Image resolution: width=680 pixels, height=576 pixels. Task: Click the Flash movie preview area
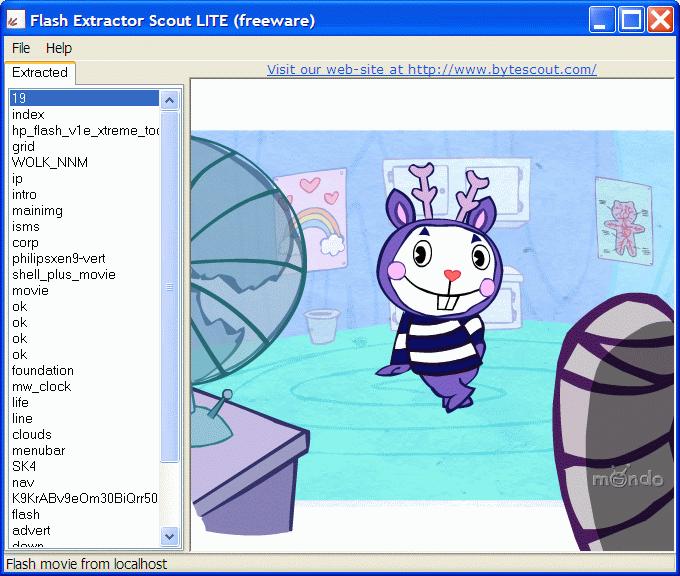(x=432, y=315)
